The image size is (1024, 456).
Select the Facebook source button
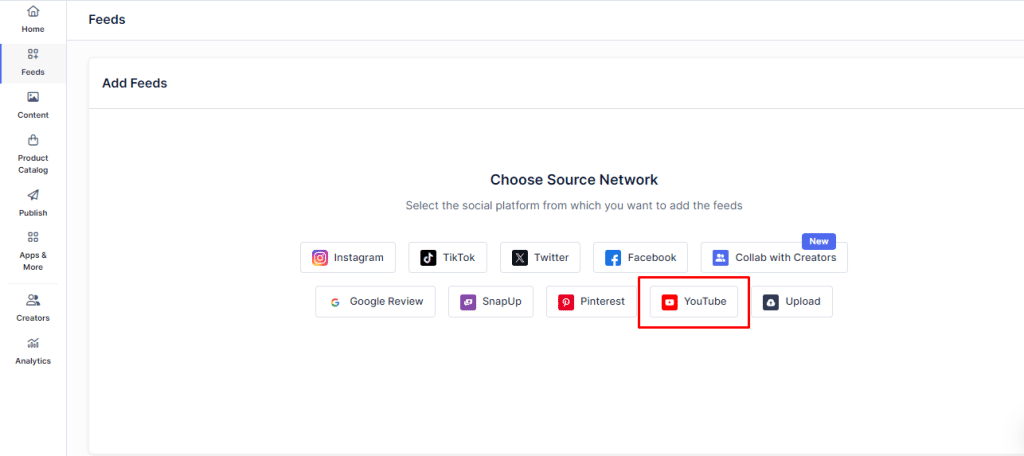pyautogui.click(x=640, y=257)
